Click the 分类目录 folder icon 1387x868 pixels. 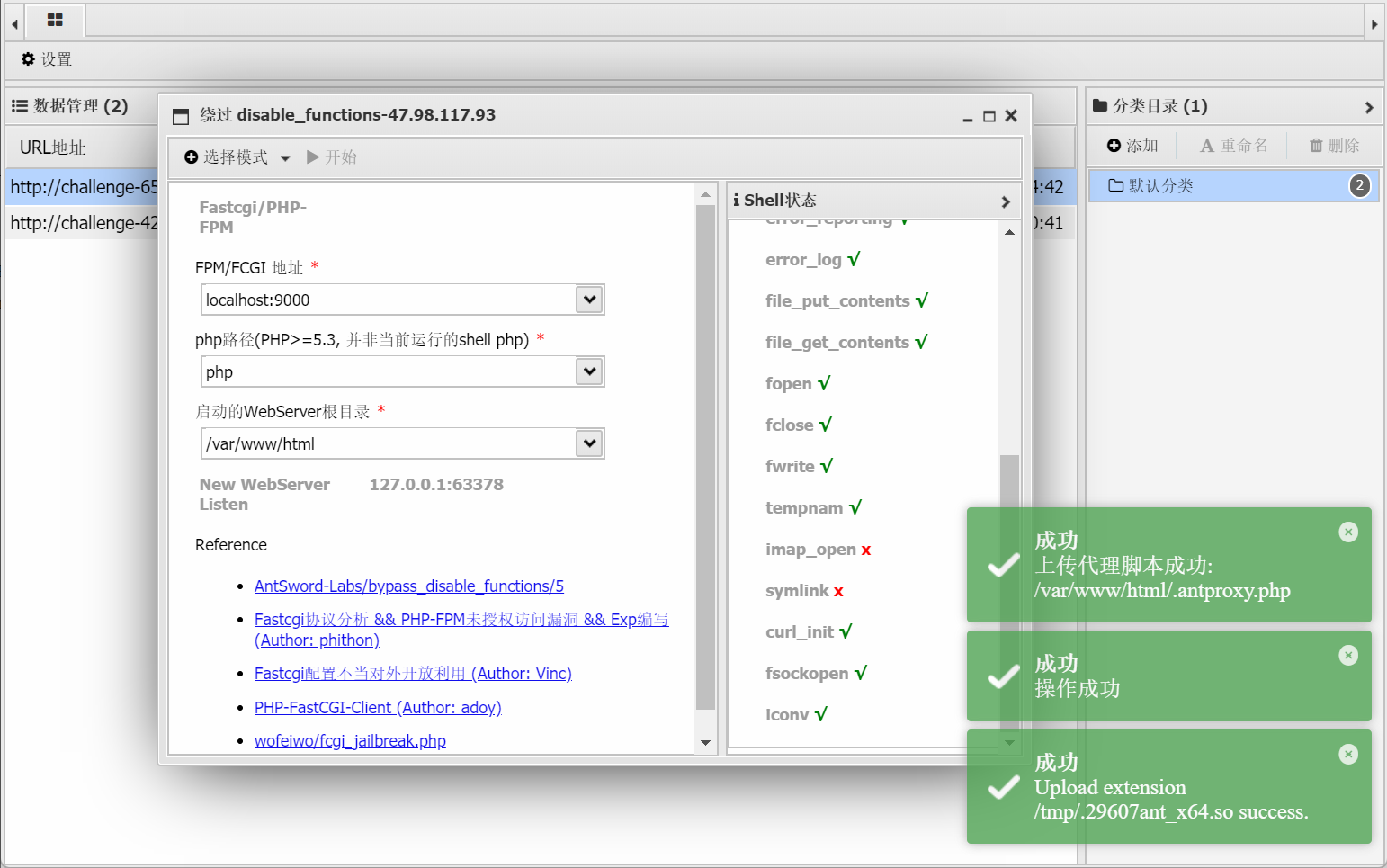tap(1099, 105)
